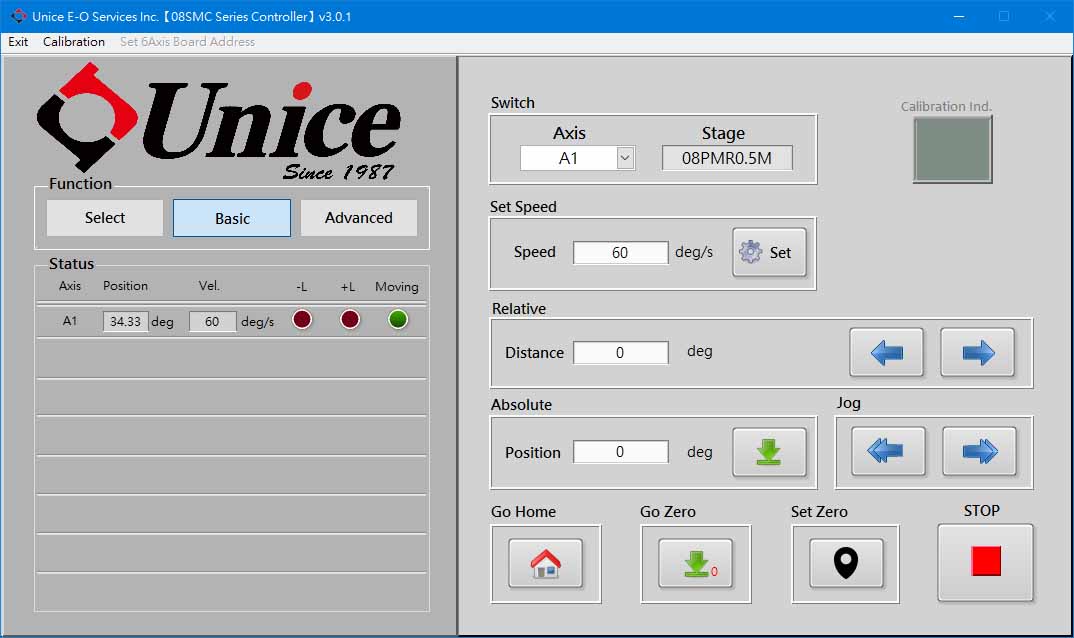Click the Absolute Position input field
1074x638 pixels.
tap(621, 452)
